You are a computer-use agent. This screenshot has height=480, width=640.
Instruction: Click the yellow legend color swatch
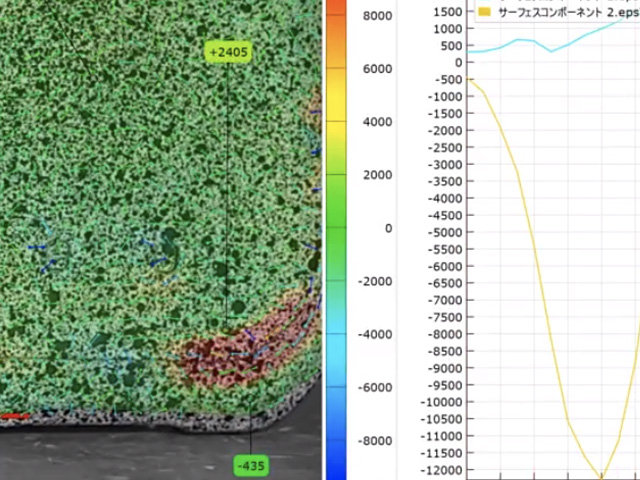pyautogui.click(x=485, y=12)
